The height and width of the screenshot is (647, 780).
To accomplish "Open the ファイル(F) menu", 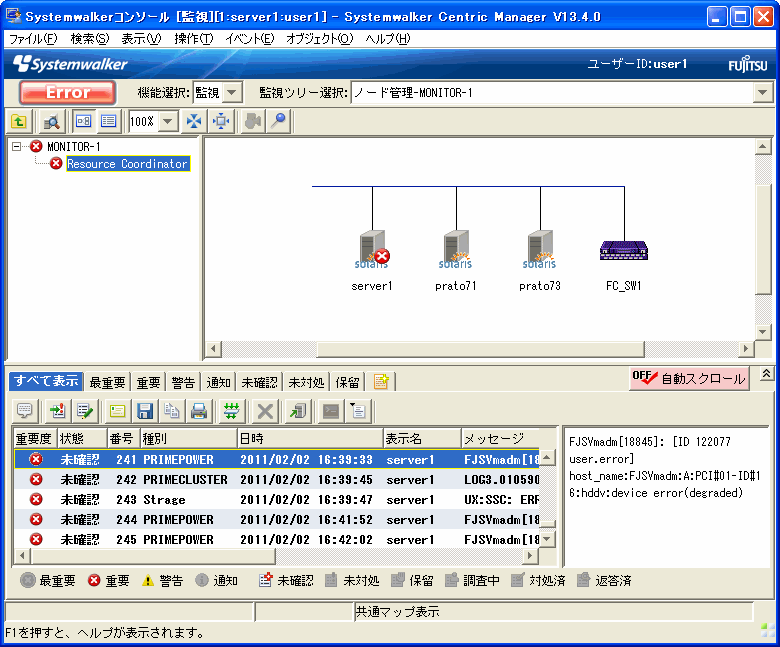I will pos(33,39).
